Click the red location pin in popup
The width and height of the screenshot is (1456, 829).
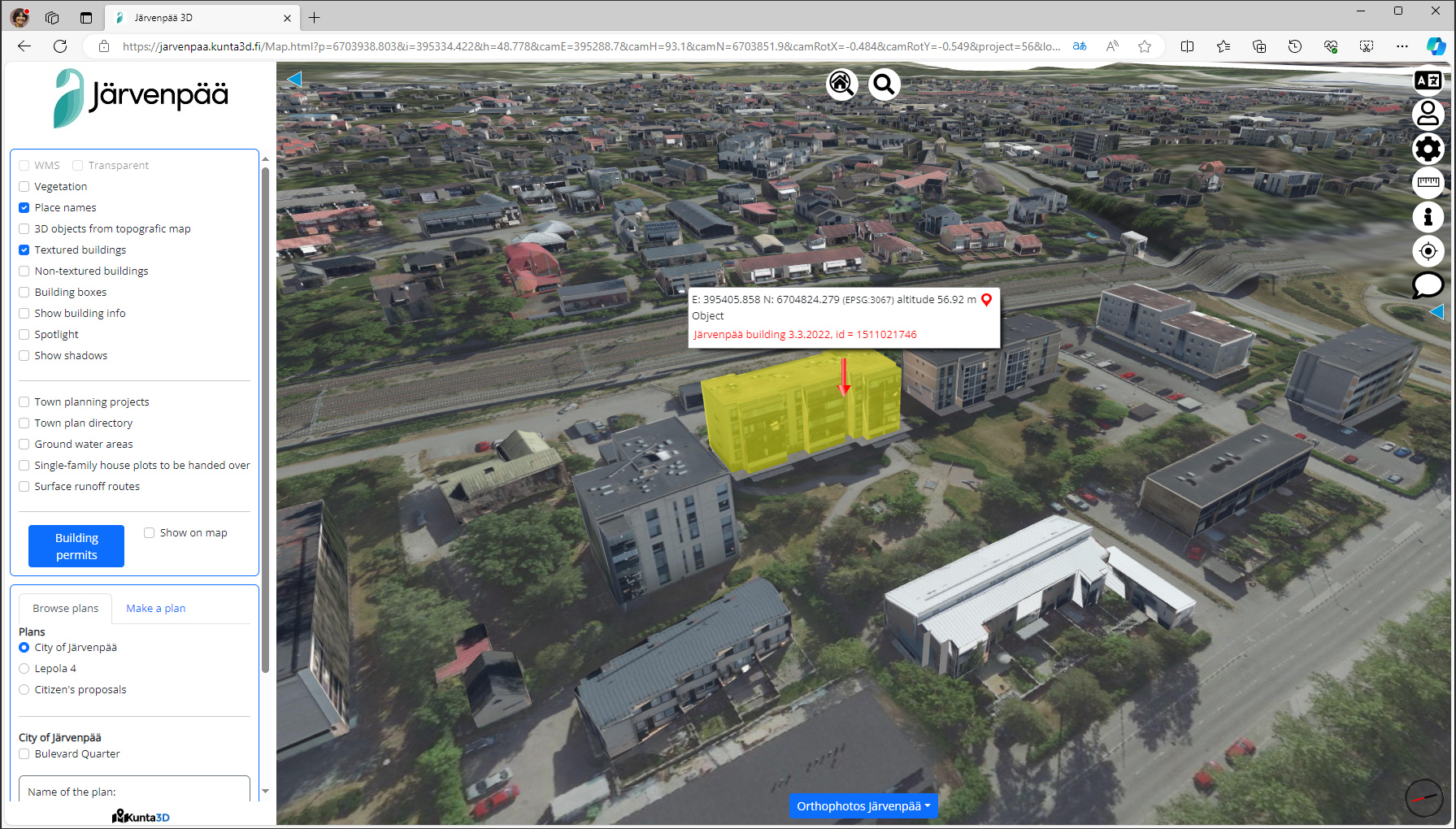click(x=986, y=300)
